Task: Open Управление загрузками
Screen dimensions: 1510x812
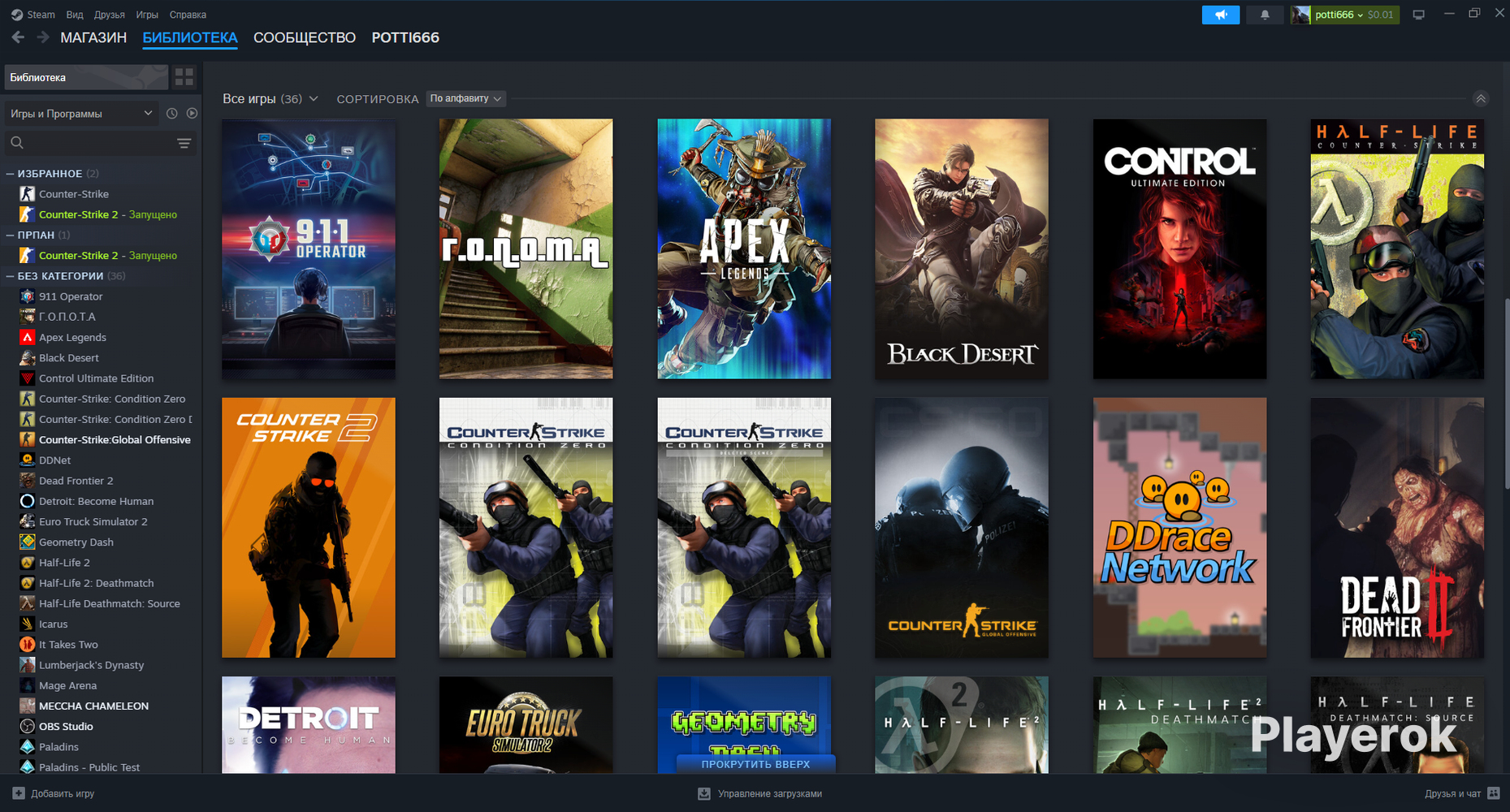Action: click(770, 793)
